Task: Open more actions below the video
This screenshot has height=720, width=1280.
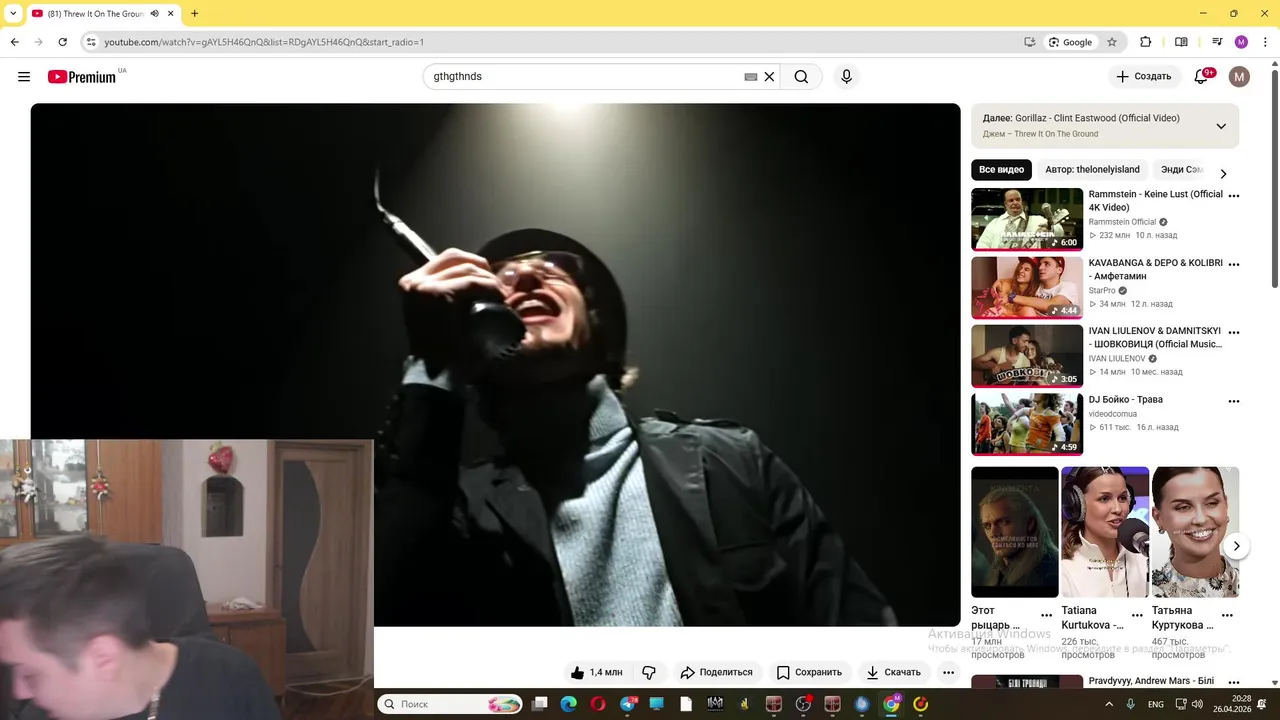Action: tap(948, 672)
